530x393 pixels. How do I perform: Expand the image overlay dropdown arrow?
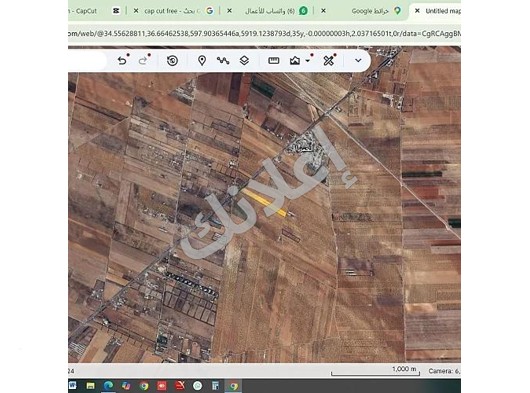[x=308, y=61]
